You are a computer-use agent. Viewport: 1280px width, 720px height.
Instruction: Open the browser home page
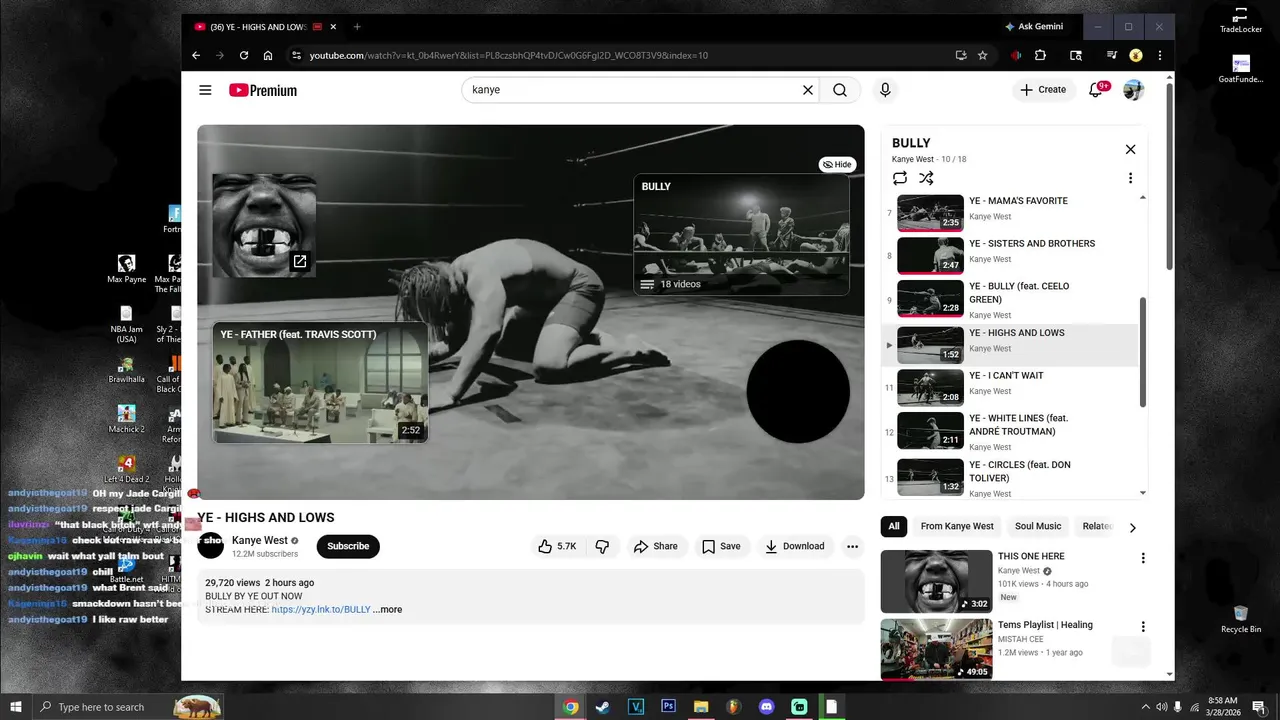click(268, 55)
